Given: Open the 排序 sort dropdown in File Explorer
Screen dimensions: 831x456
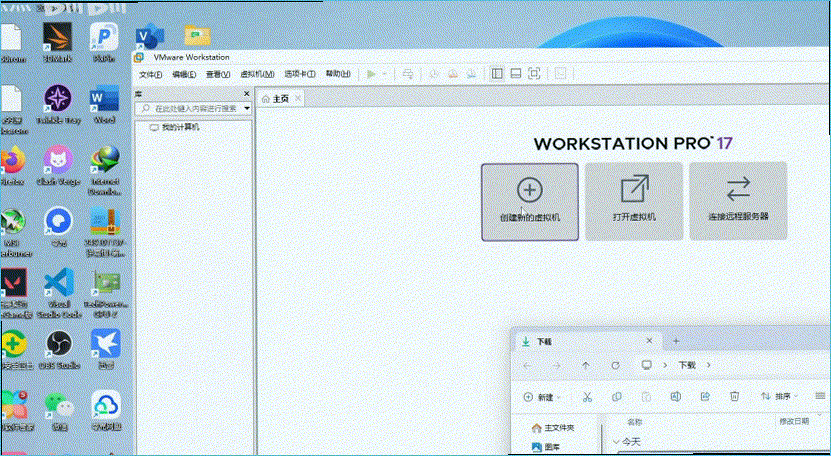Looking at the screenshot, I should click(x=780, y=396).
